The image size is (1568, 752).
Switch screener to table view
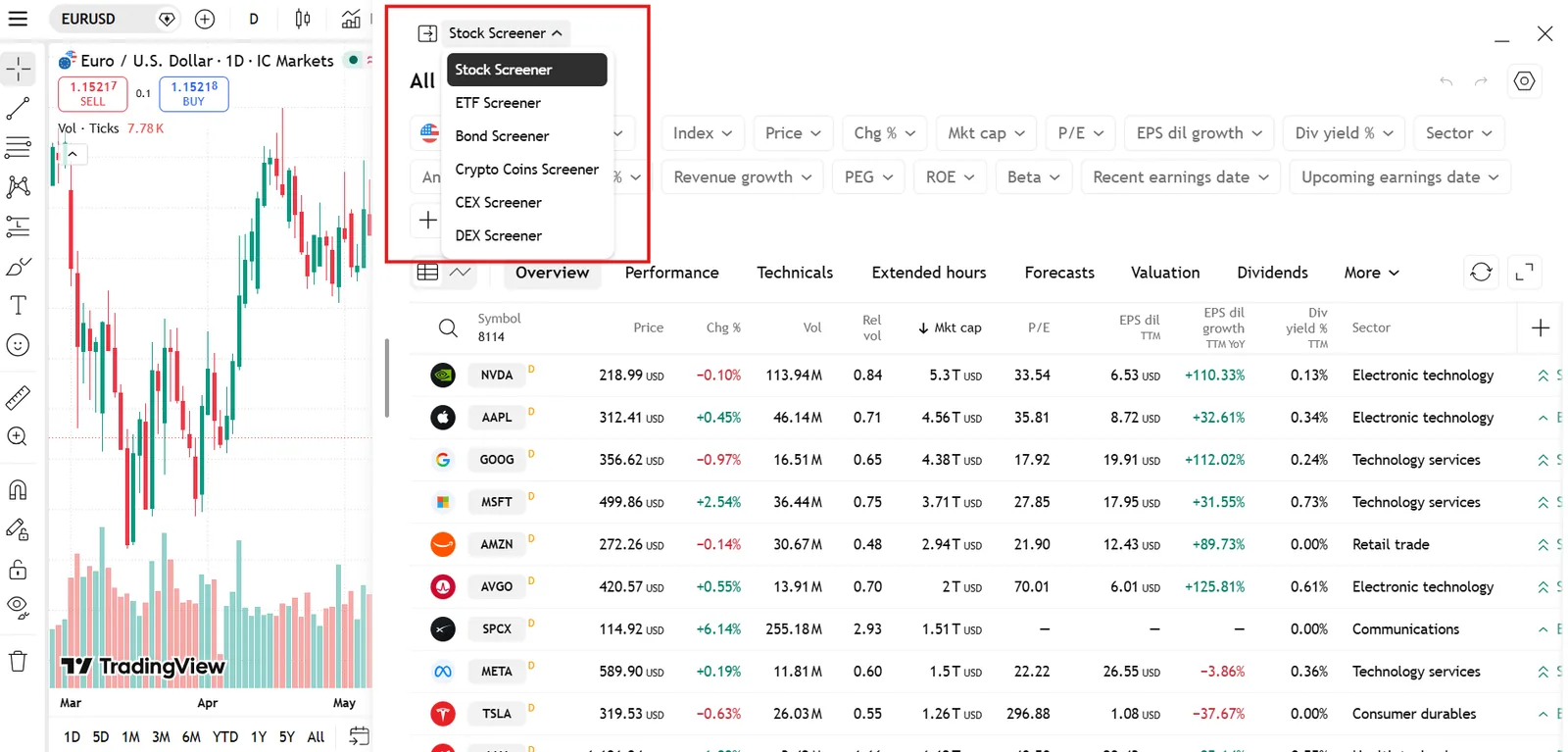pyautogui.click(x=427, y=273)
